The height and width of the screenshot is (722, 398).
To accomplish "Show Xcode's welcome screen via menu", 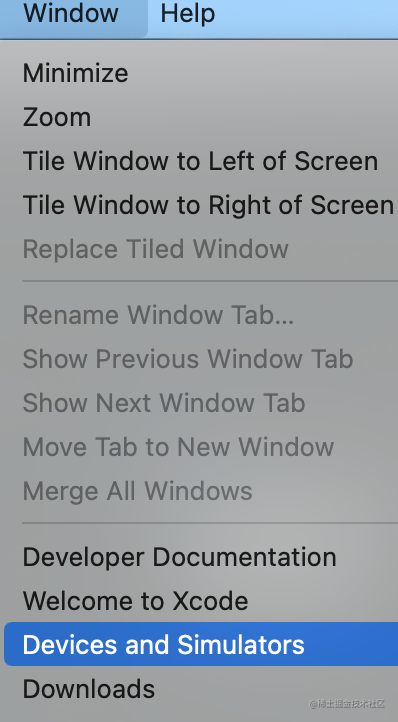I will pyautogui.click(x=201, y=601).
